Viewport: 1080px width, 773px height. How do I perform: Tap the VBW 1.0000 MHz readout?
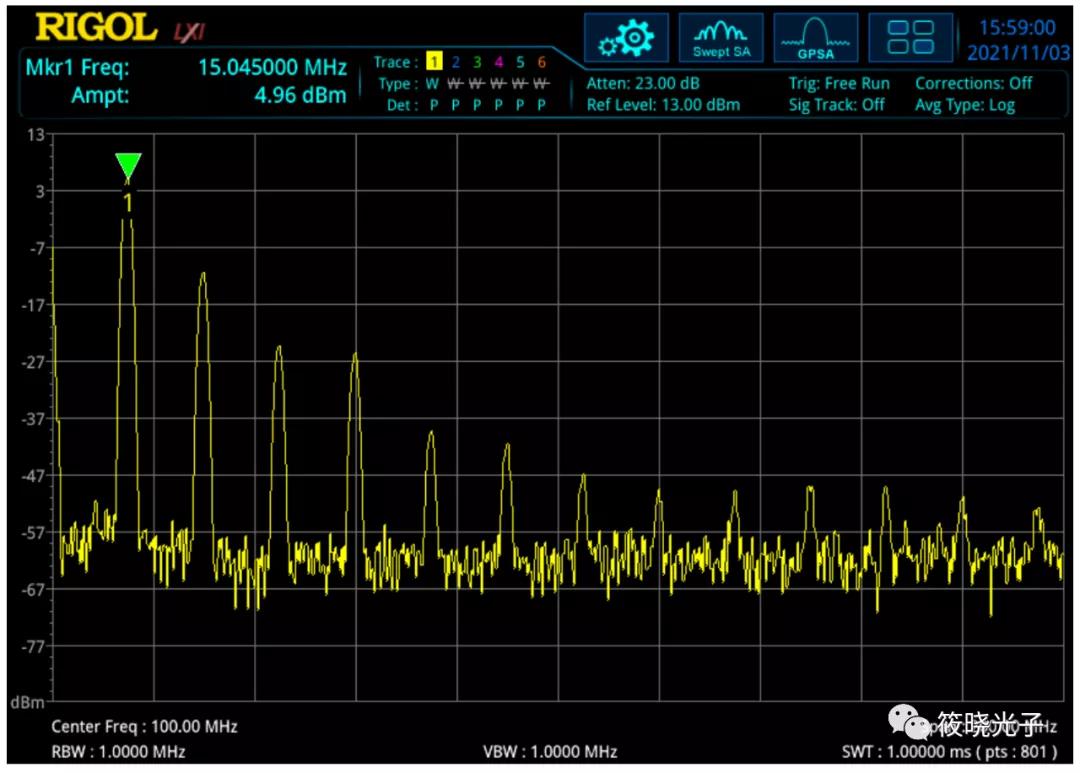tap(550, 751)
